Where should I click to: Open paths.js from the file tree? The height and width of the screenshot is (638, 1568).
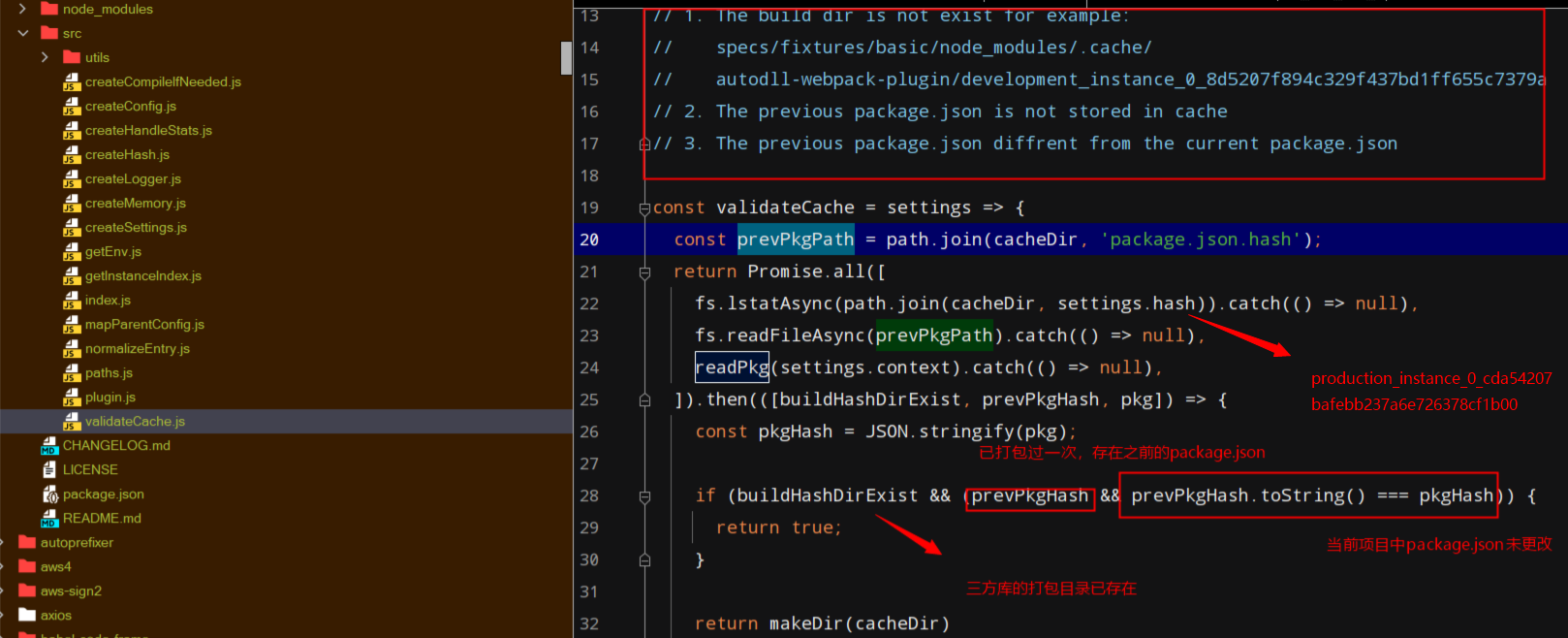[109, 372]
